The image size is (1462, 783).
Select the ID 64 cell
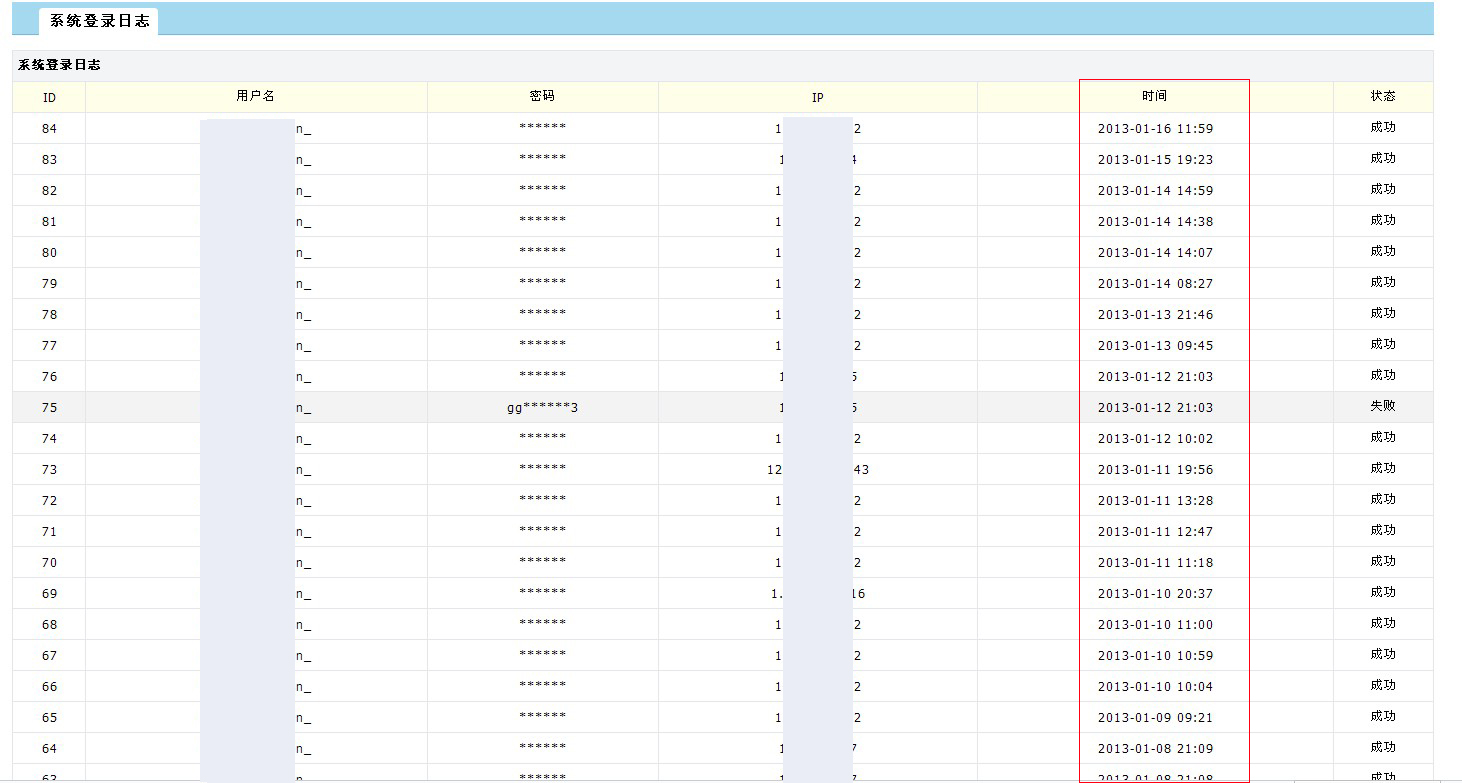[49, 748]
